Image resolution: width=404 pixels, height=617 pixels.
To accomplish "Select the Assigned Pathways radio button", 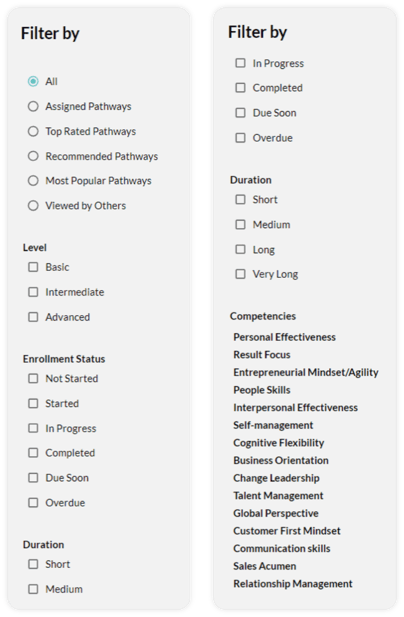I will (x=33, y=106).
